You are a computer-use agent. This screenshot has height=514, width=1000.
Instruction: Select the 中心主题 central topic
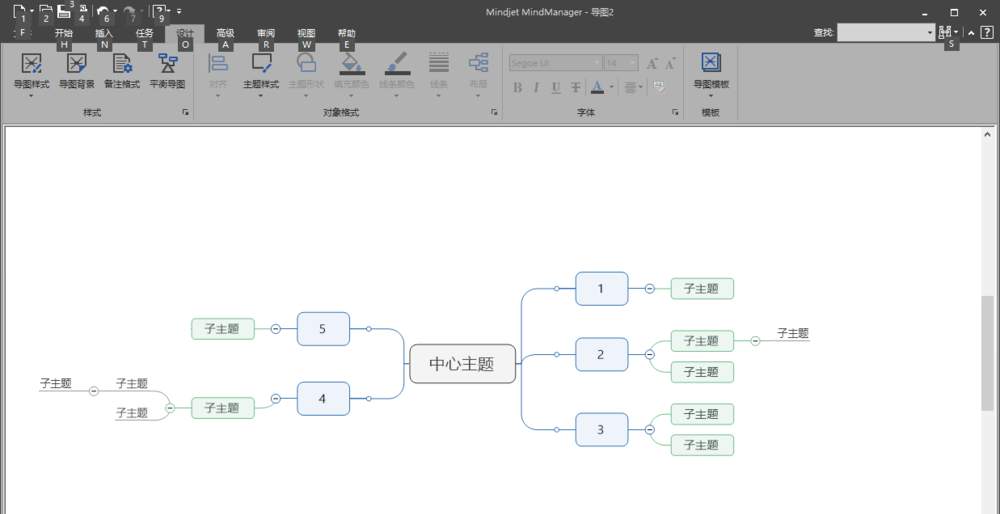click(462, 364)
